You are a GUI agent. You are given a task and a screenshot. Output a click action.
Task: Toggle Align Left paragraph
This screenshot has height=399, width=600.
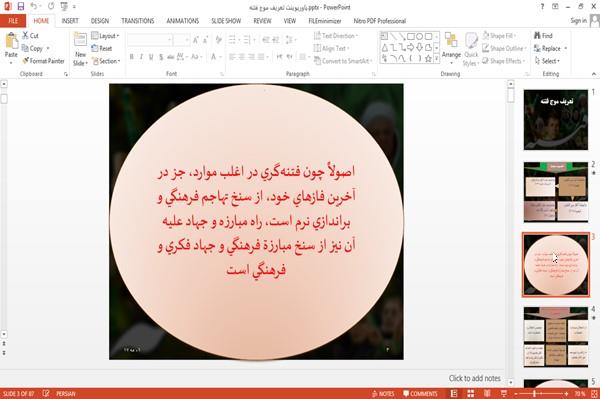pos(232,57)
